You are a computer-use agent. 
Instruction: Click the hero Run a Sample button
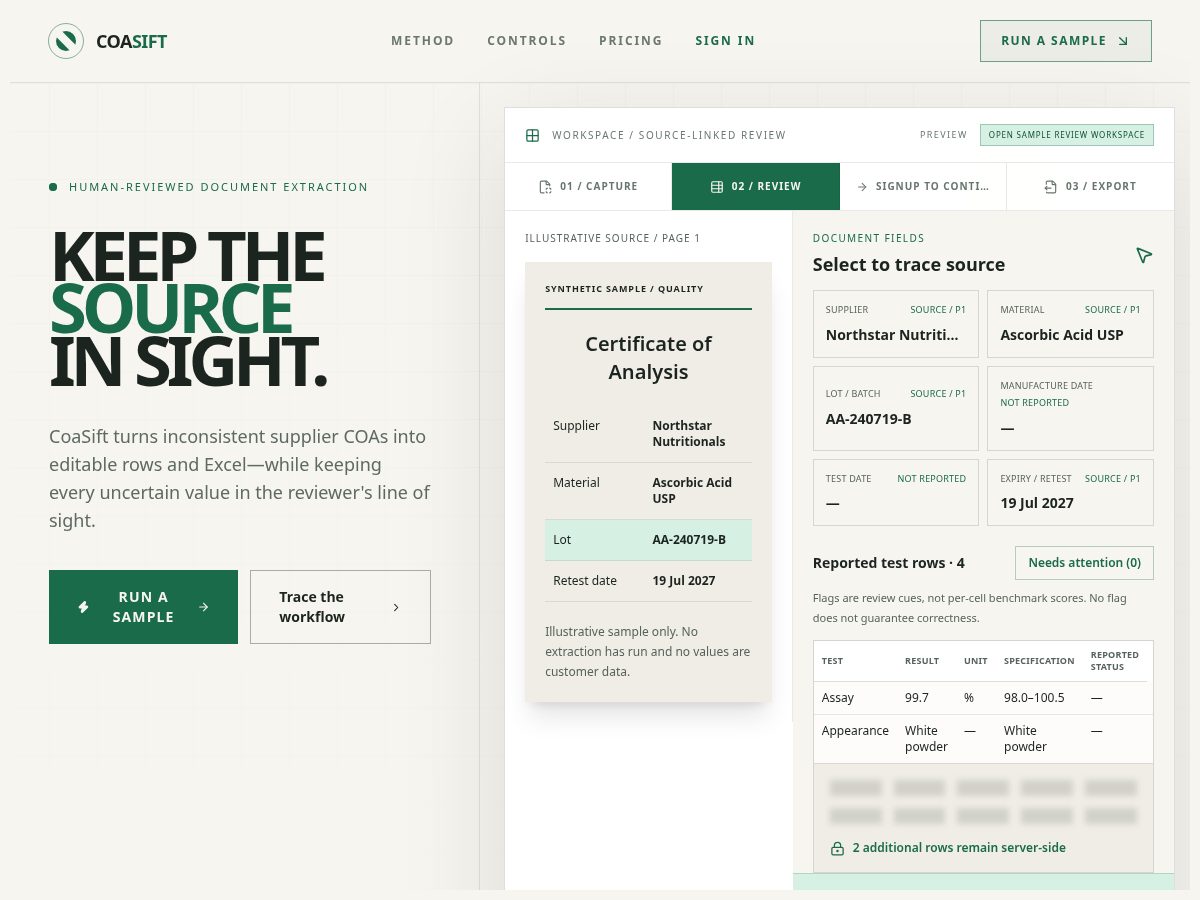pos(143,607)
